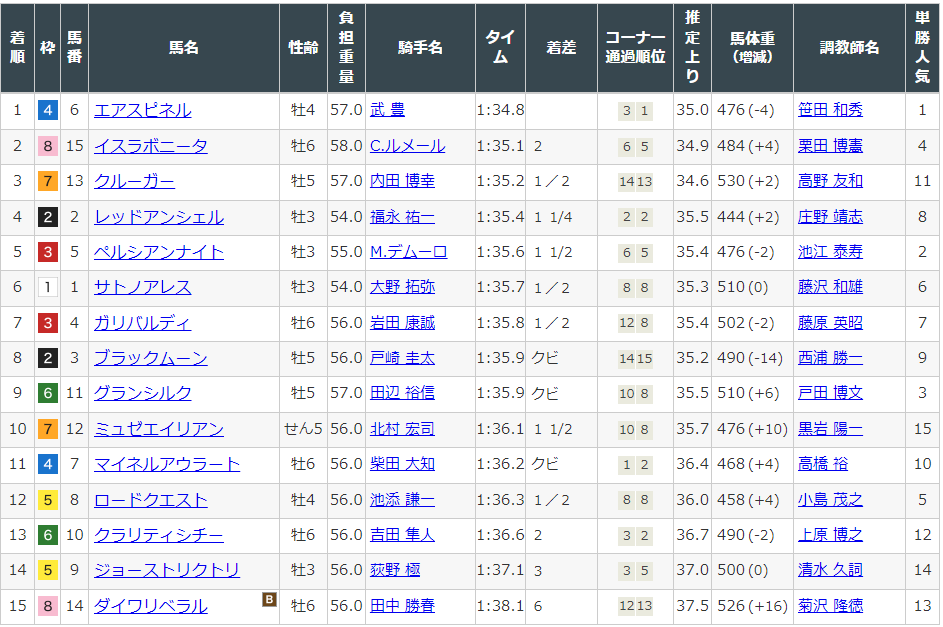Viewport: 943px width, 627px height.
Task: Open jockey link 吉田 隼人
Action: coord(402,535)
